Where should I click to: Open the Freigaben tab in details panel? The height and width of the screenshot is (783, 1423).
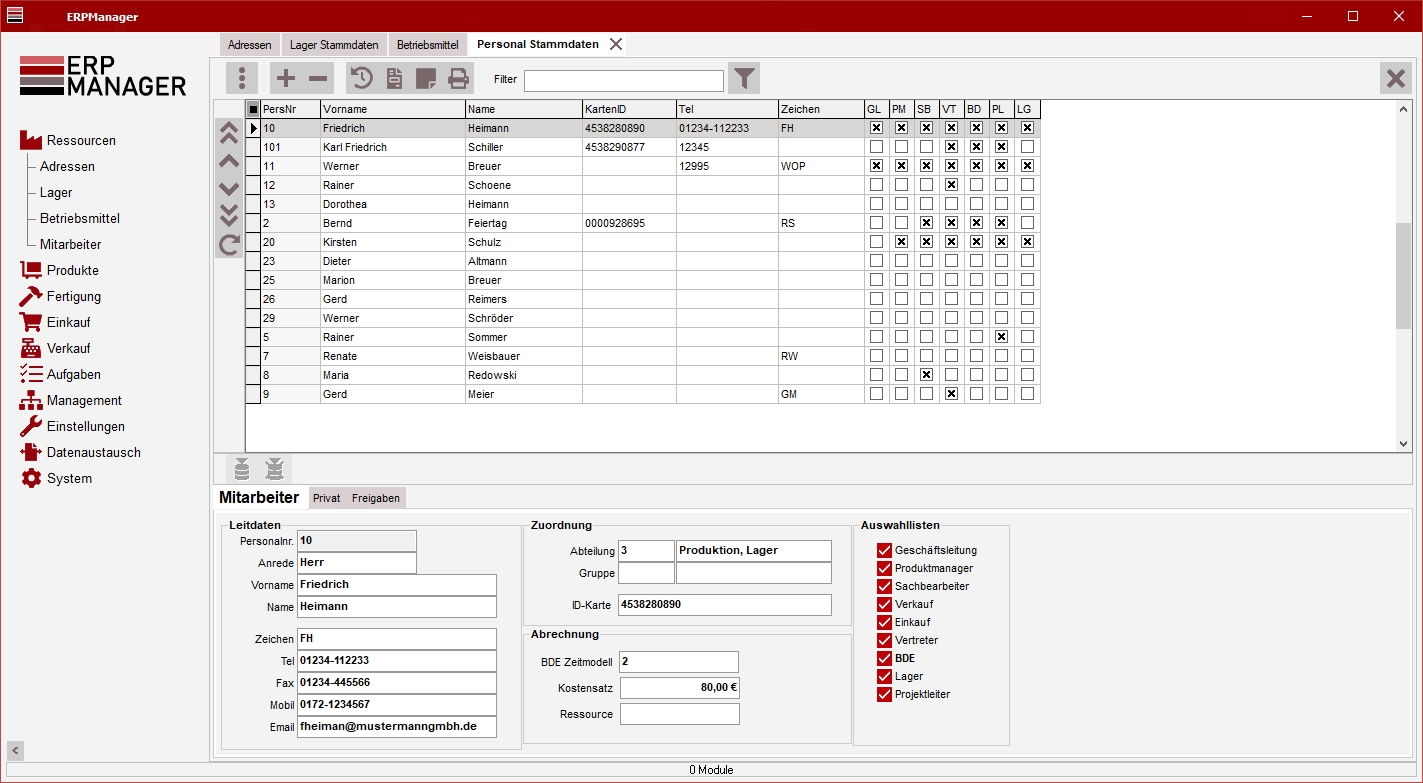[376, 498]
